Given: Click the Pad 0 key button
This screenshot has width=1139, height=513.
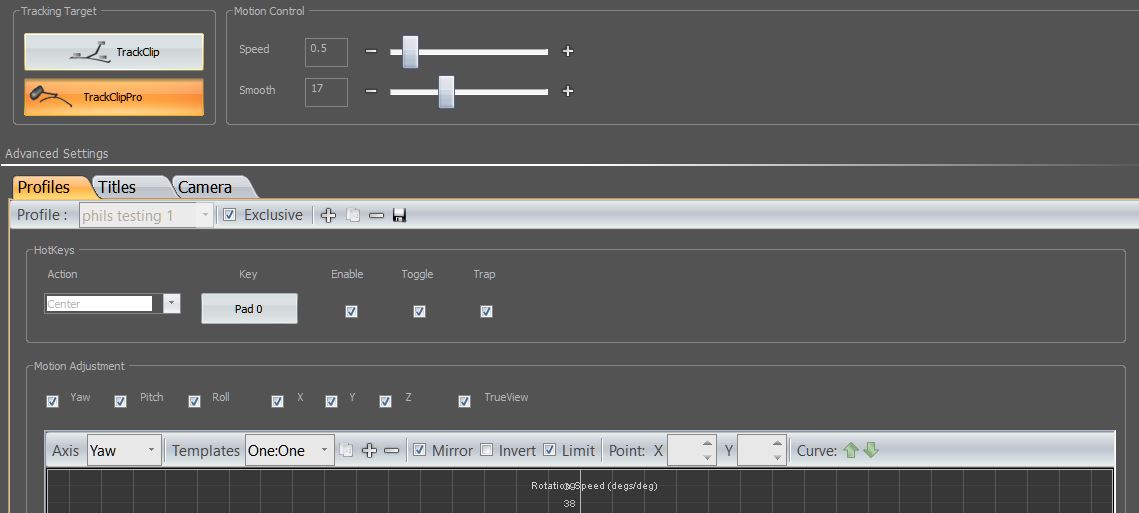Looking at the screenshot, I should click(x=249, y=309).
